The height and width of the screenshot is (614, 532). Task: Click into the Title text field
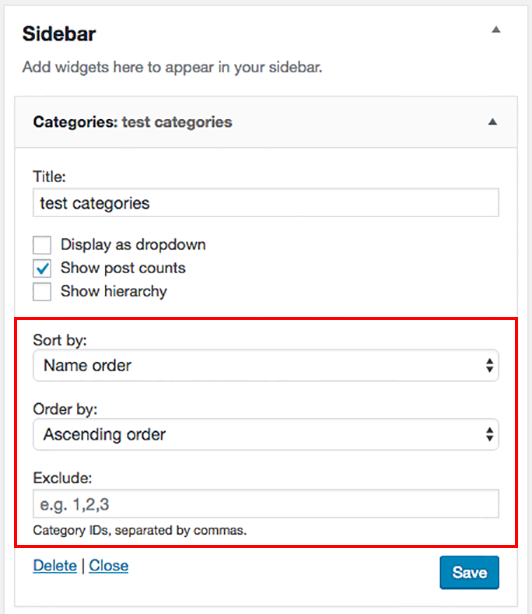266,202
